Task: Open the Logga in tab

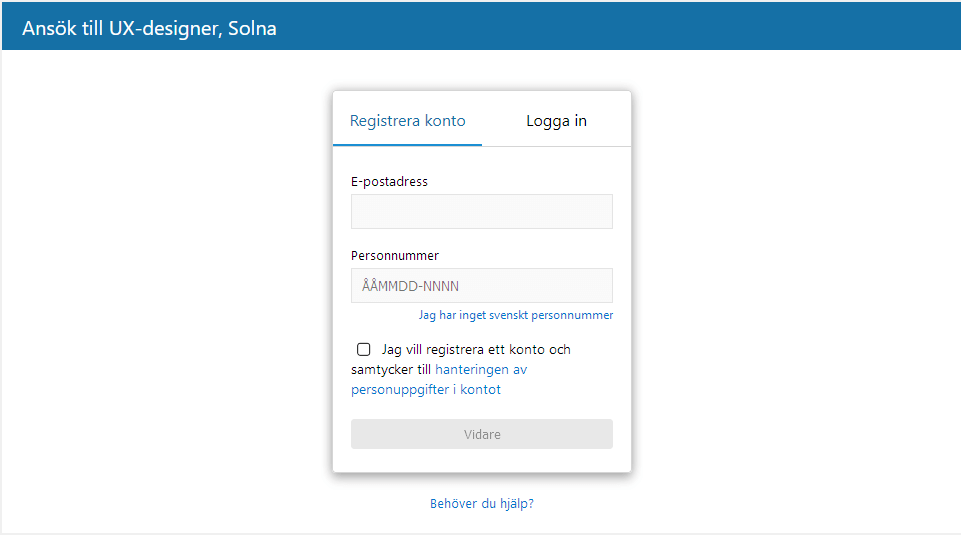Action: pos(556,121)
